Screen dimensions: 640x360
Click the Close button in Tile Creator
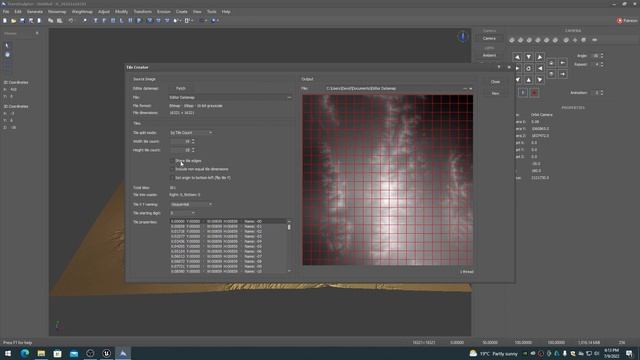[495, 82]
